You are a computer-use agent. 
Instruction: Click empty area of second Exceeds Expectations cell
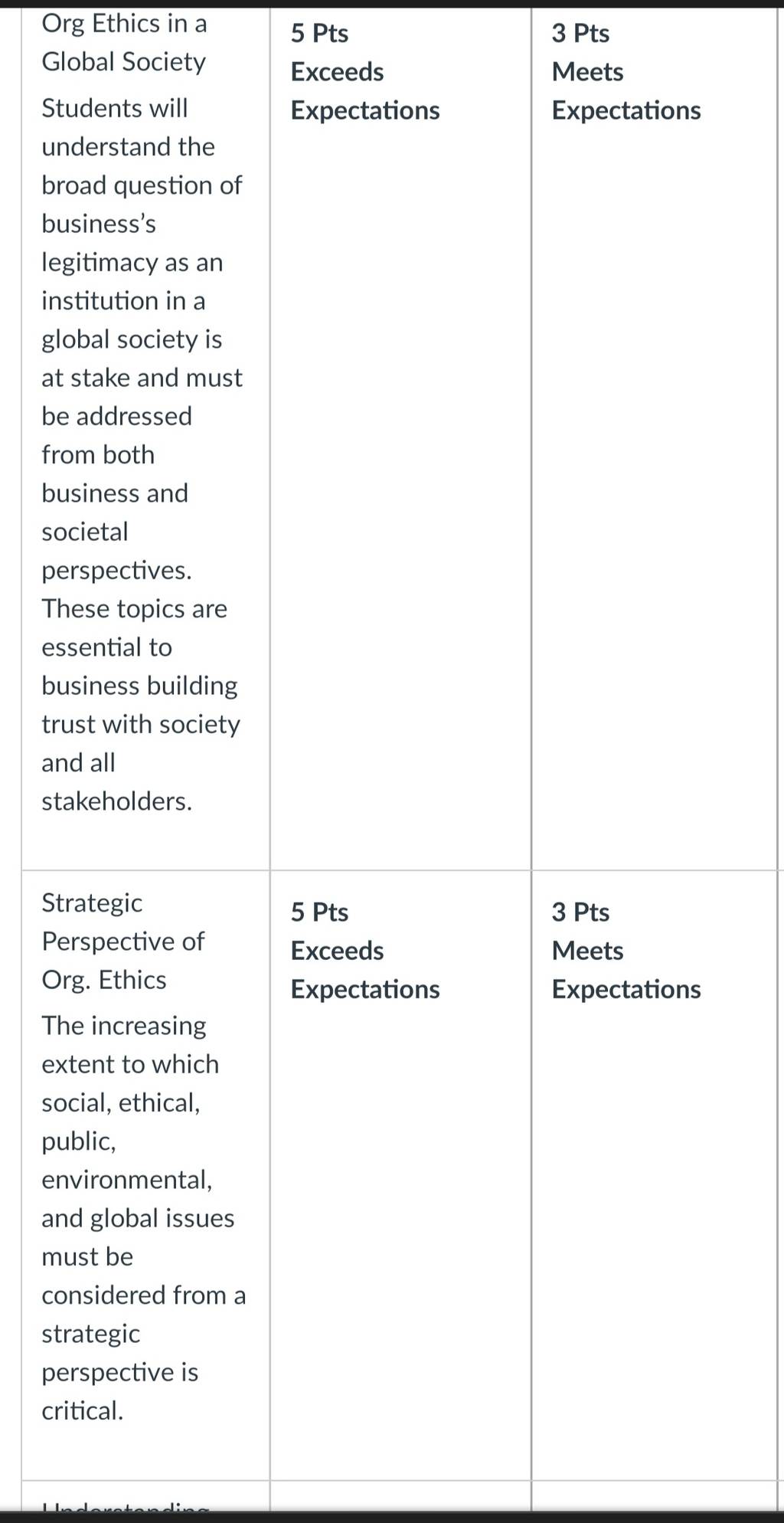click(x=400, y=1241)
